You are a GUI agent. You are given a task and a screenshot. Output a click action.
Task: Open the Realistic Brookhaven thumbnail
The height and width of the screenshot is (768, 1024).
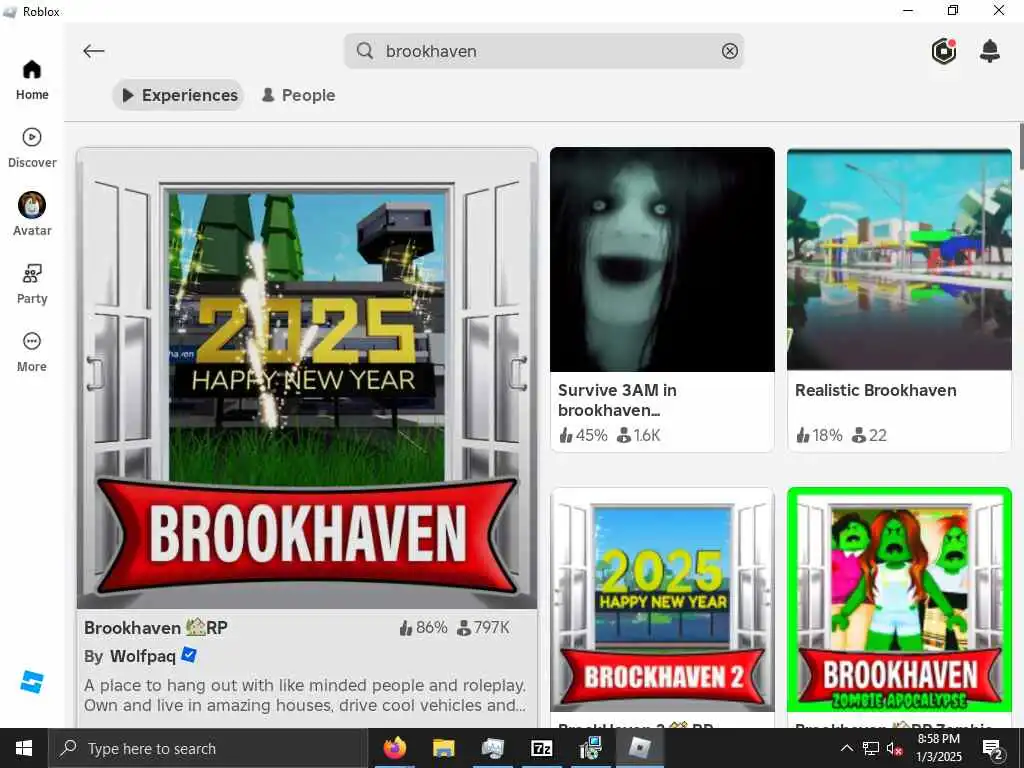click(x=899, y=259)
